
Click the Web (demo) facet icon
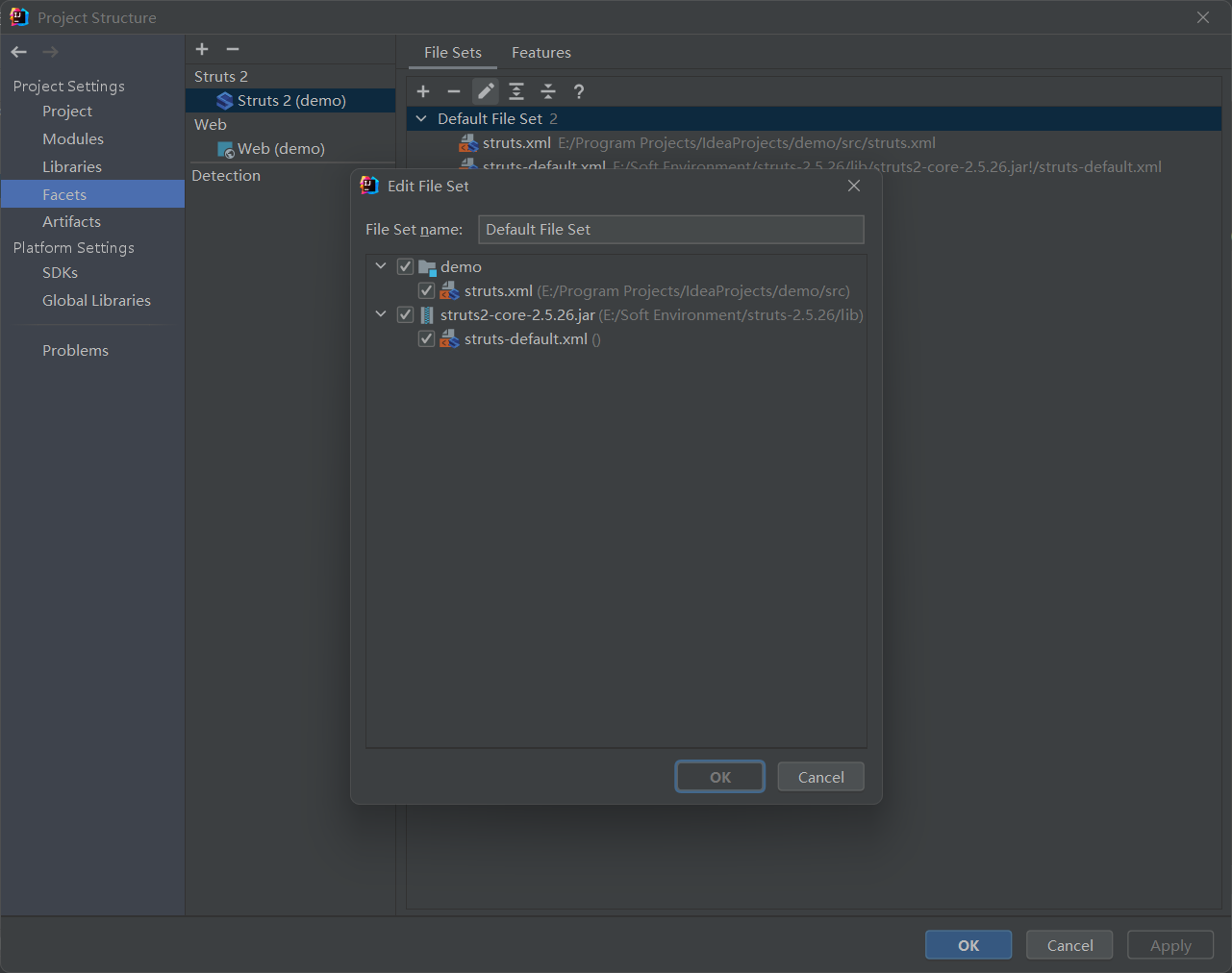[x=226, y=150]
